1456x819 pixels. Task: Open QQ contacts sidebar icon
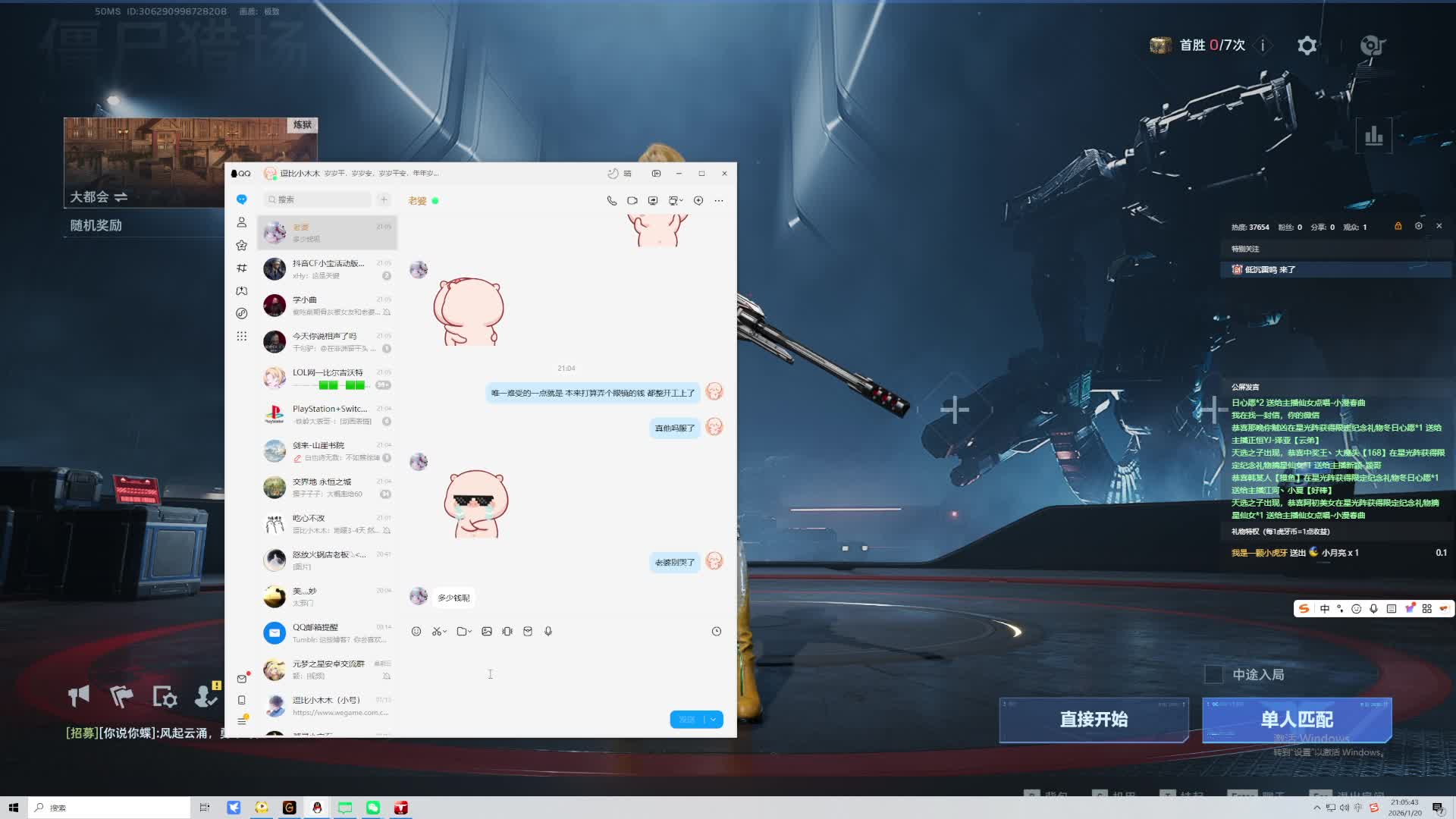click(242, 222)
